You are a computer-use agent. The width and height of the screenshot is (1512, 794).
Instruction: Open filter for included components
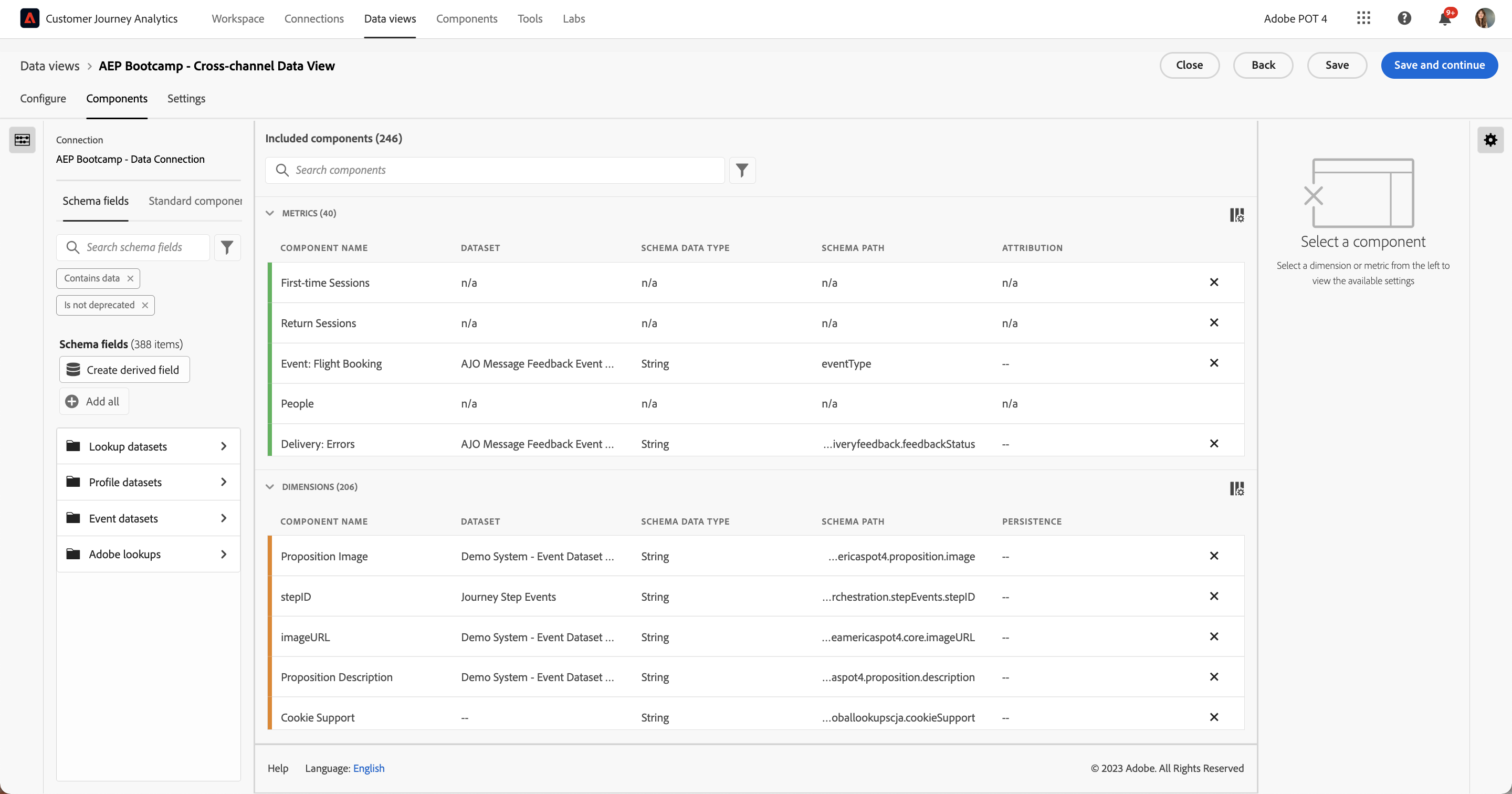pyautogui.click(x=742, y=170)
